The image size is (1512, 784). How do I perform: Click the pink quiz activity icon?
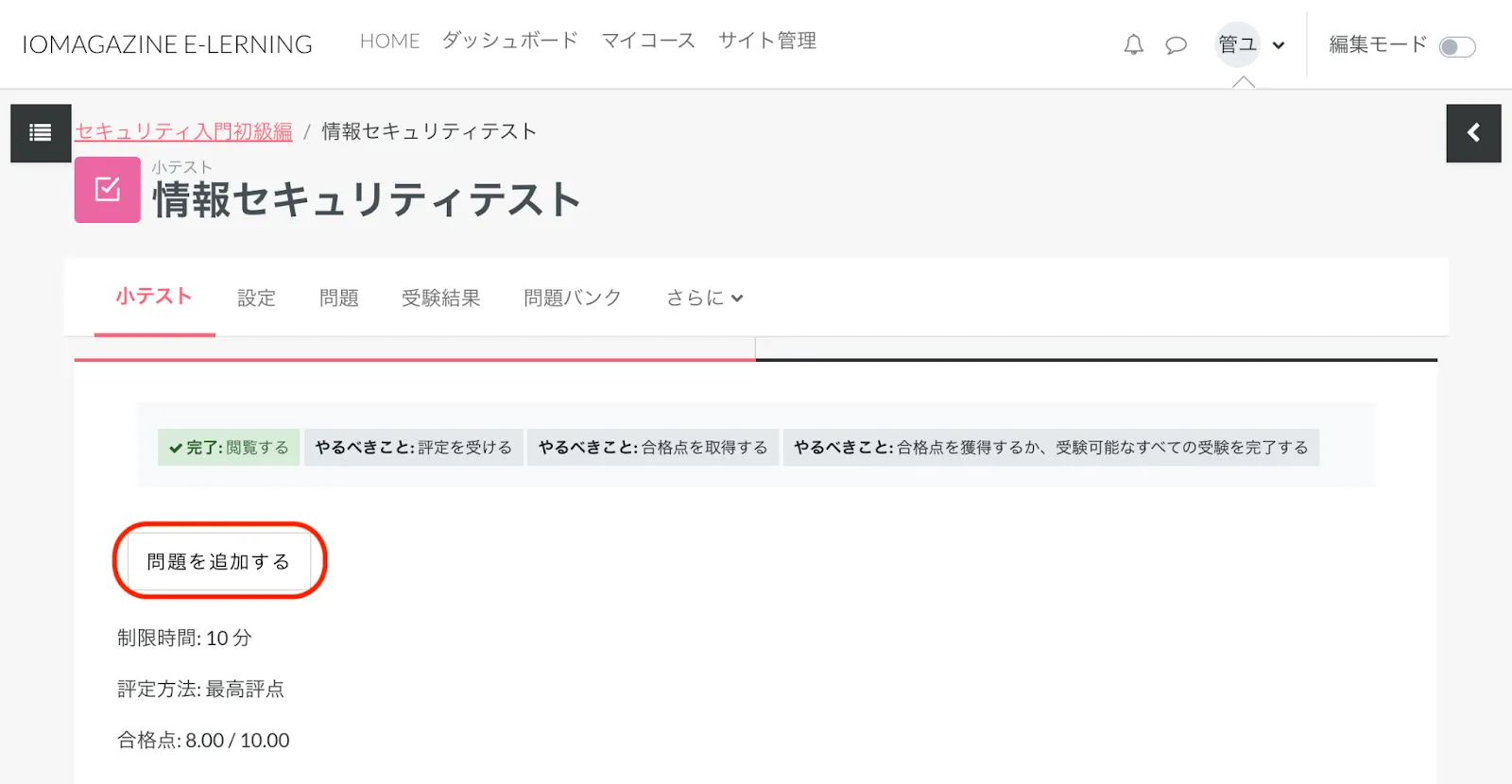(108, 190)
